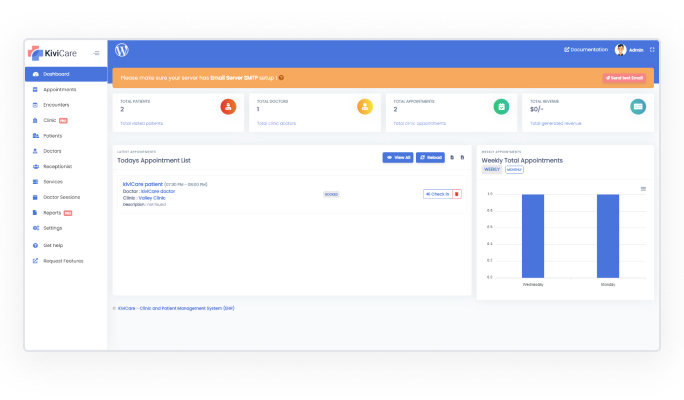Click the Services list icon in sidebar
684x400 pixels.
[35, 181]
